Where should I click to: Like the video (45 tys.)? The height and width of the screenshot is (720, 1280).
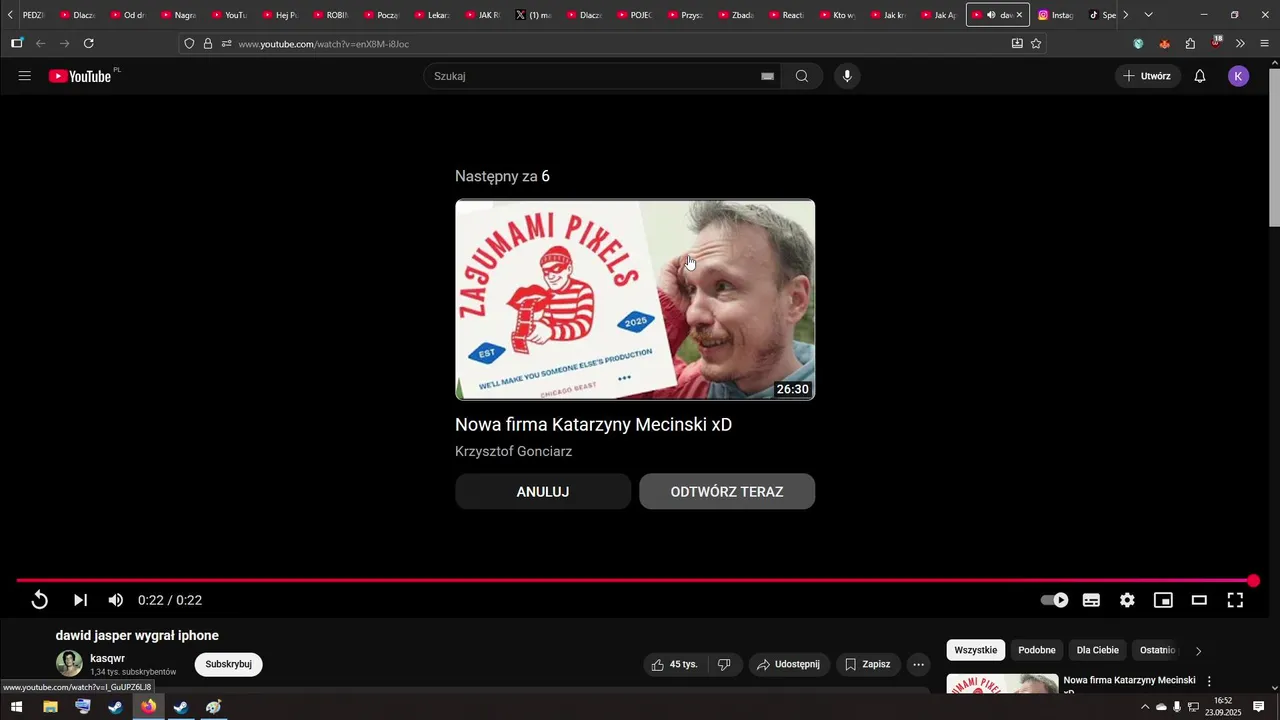[x=675, y=664]
